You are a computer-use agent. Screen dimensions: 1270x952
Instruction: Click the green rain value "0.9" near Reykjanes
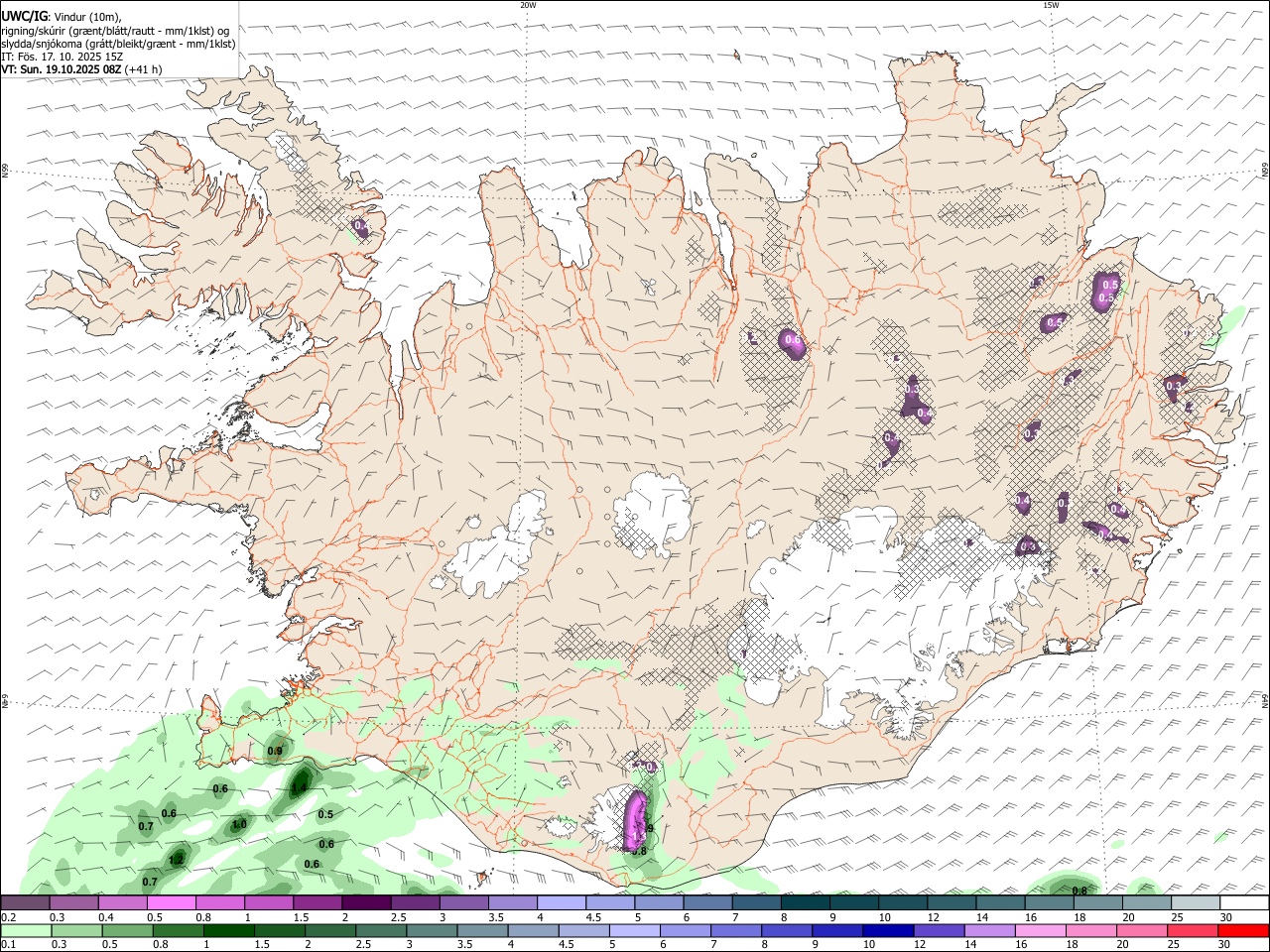275,751
